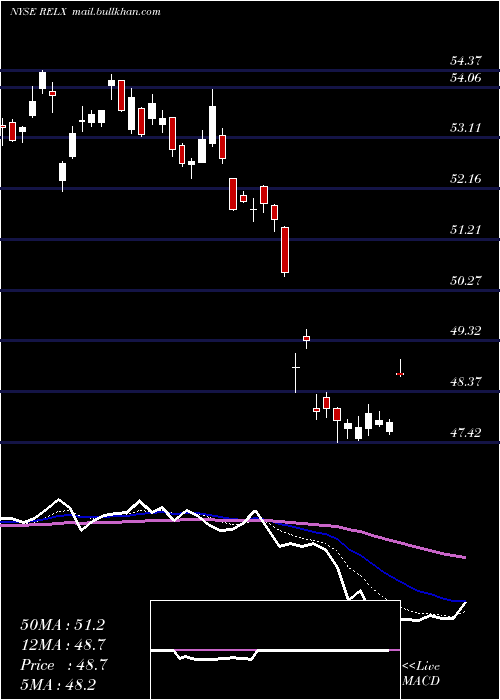Click the 5MA : 48.2 readout

pyautogui.click(x=58, y=684)
